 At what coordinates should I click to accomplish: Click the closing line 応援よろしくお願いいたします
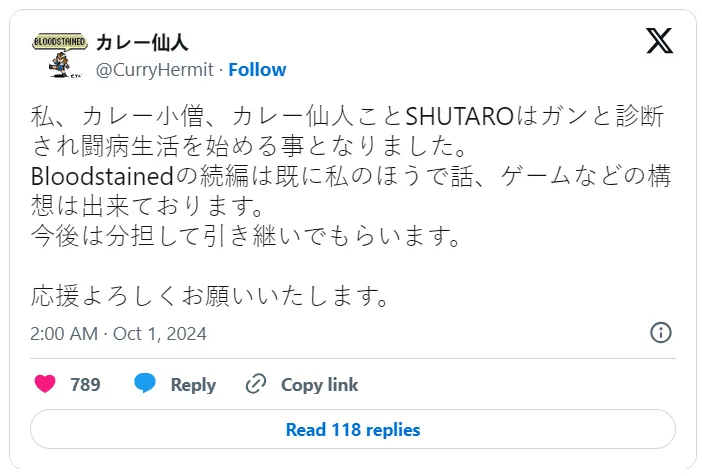click(210, 296)
